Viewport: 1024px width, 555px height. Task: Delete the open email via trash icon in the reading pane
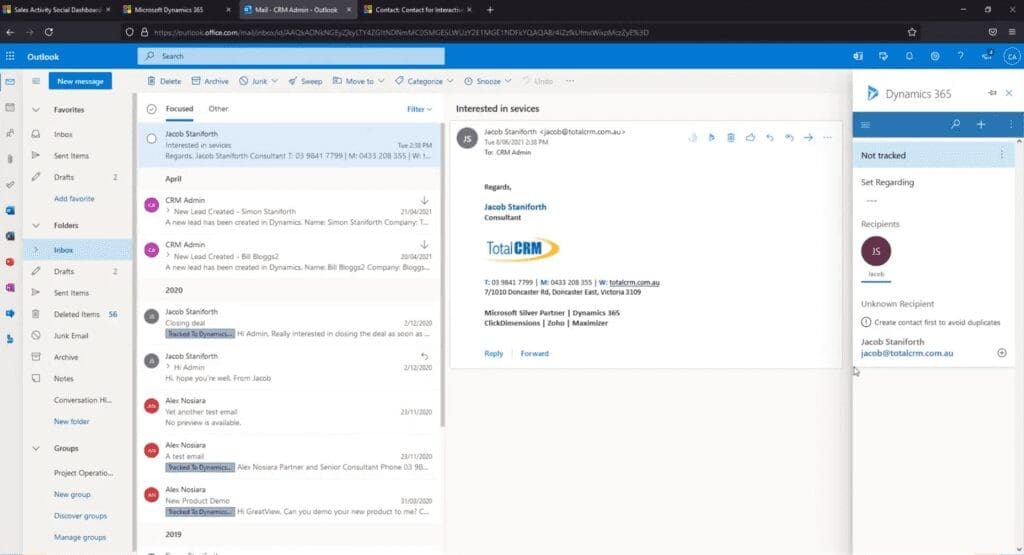(731, 138)
